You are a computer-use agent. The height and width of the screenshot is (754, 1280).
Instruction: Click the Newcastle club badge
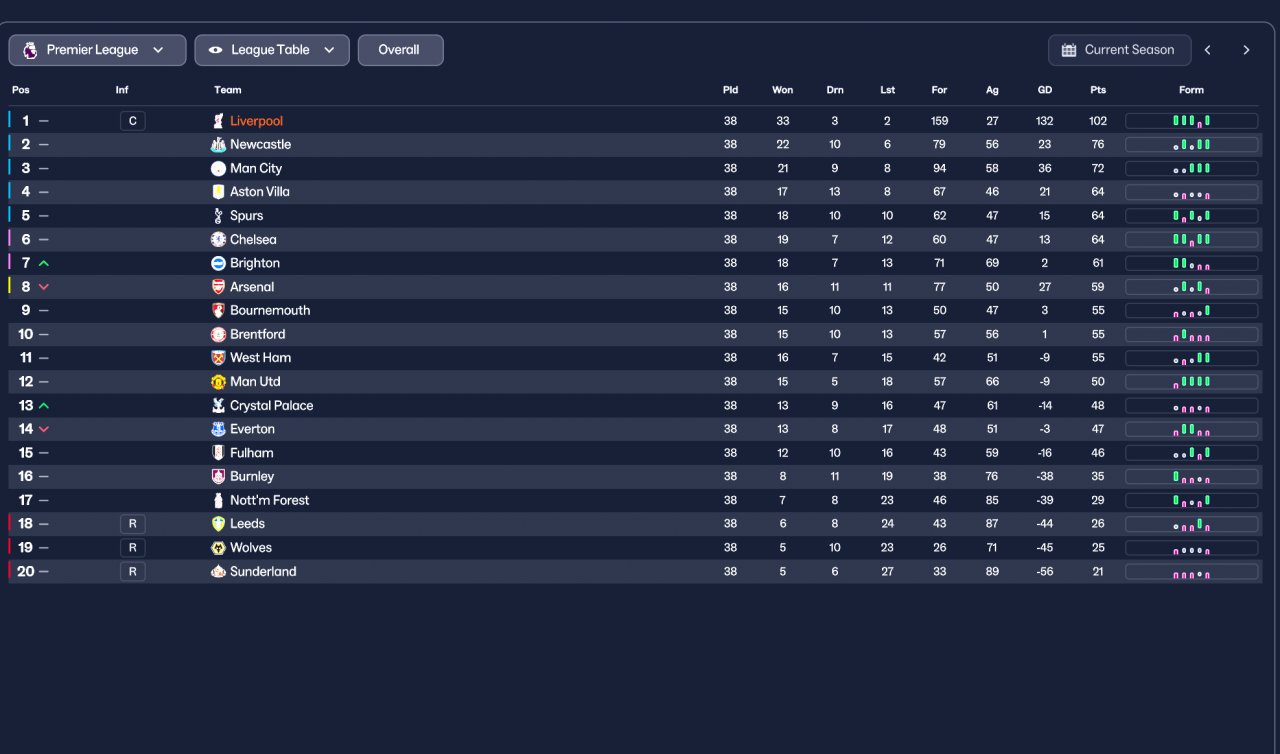tap(218, 145)
